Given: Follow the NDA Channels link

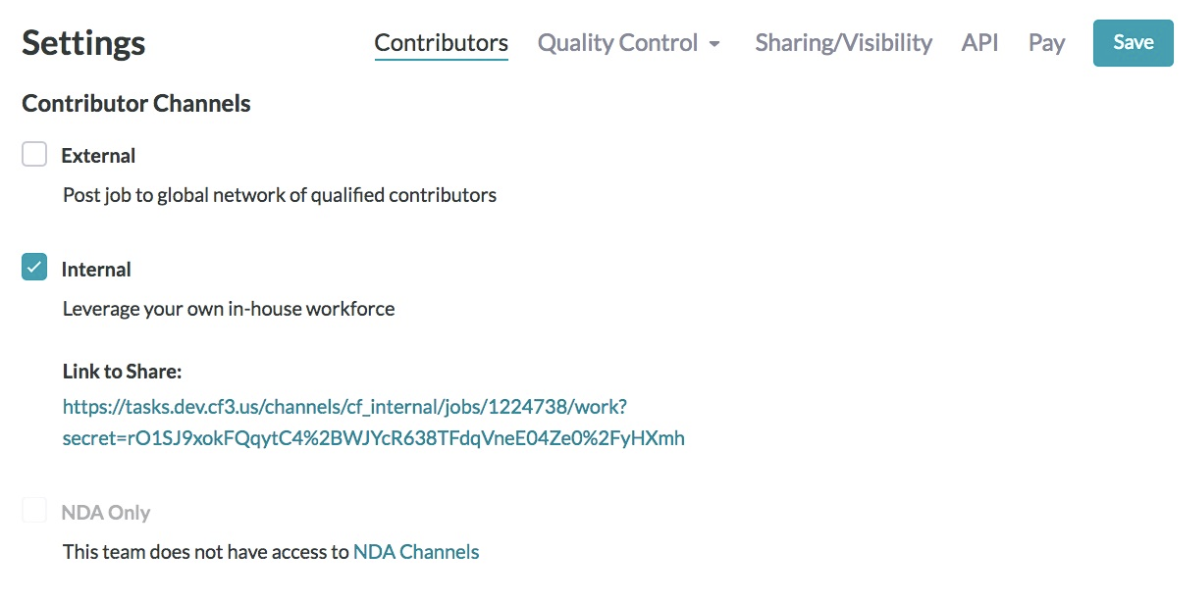Looking at the screenshot, I should click(416, 552).
